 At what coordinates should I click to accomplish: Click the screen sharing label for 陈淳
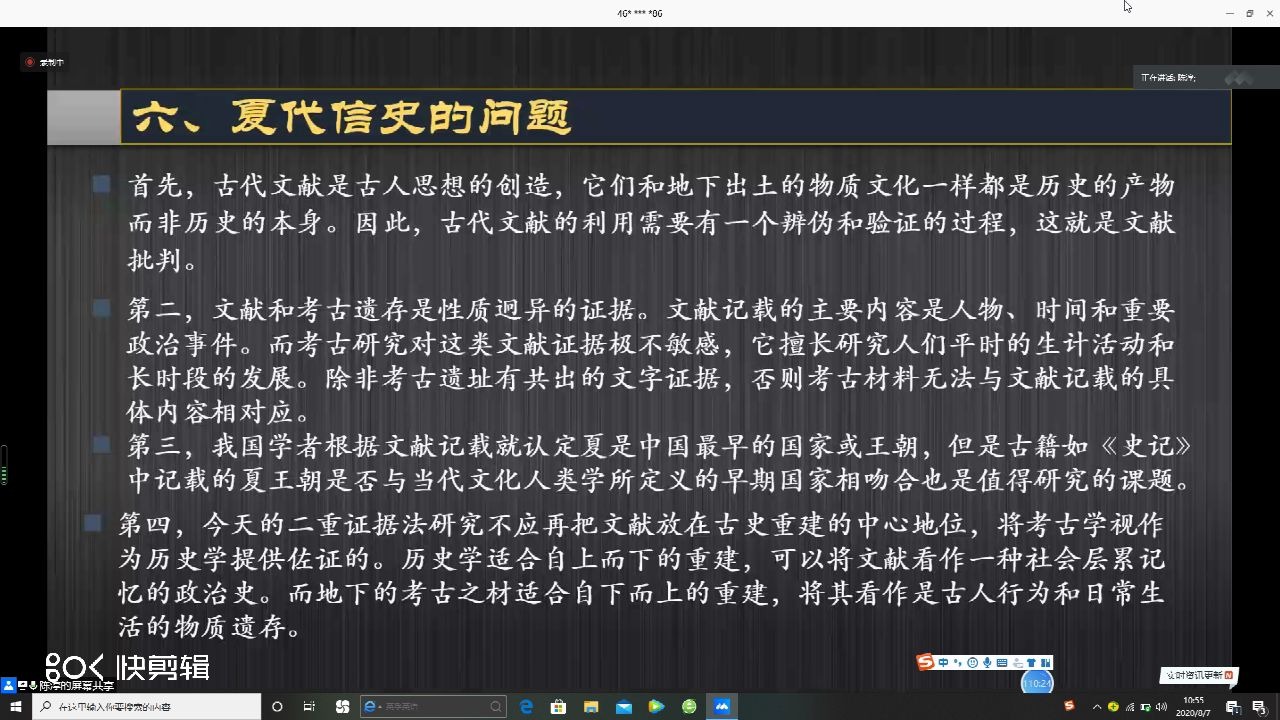pos(58,686)
